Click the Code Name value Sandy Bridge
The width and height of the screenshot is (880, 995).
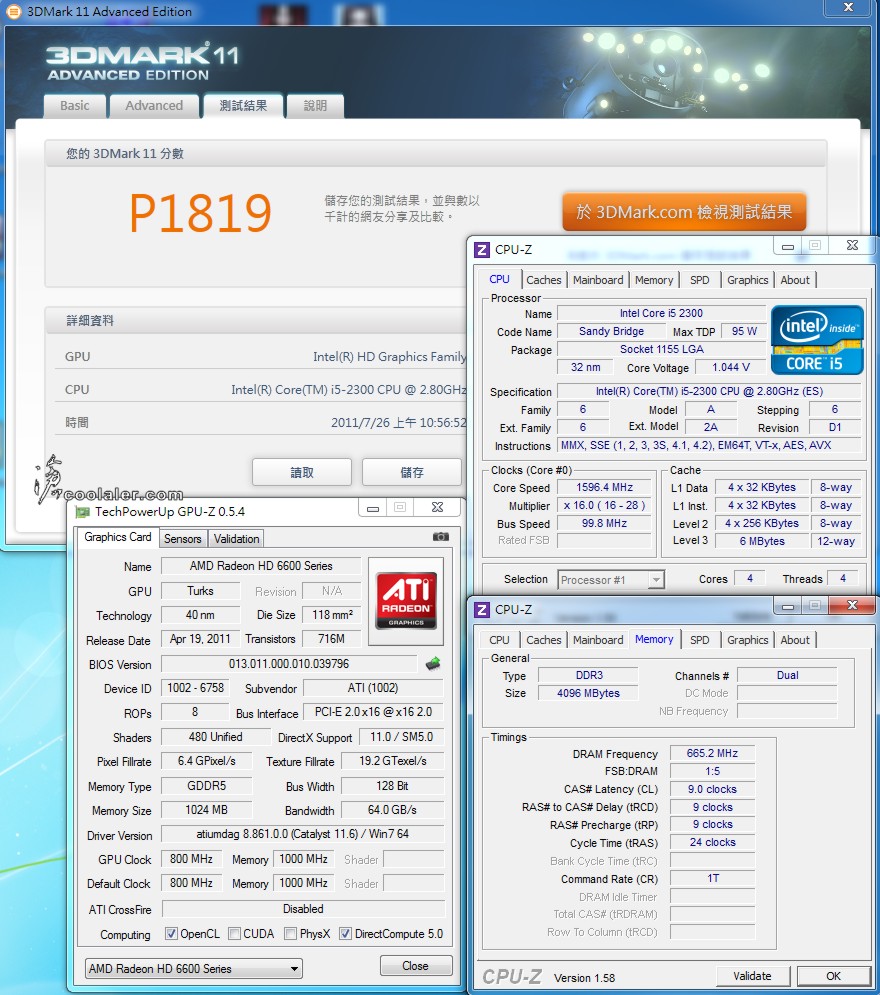(611, 331)
